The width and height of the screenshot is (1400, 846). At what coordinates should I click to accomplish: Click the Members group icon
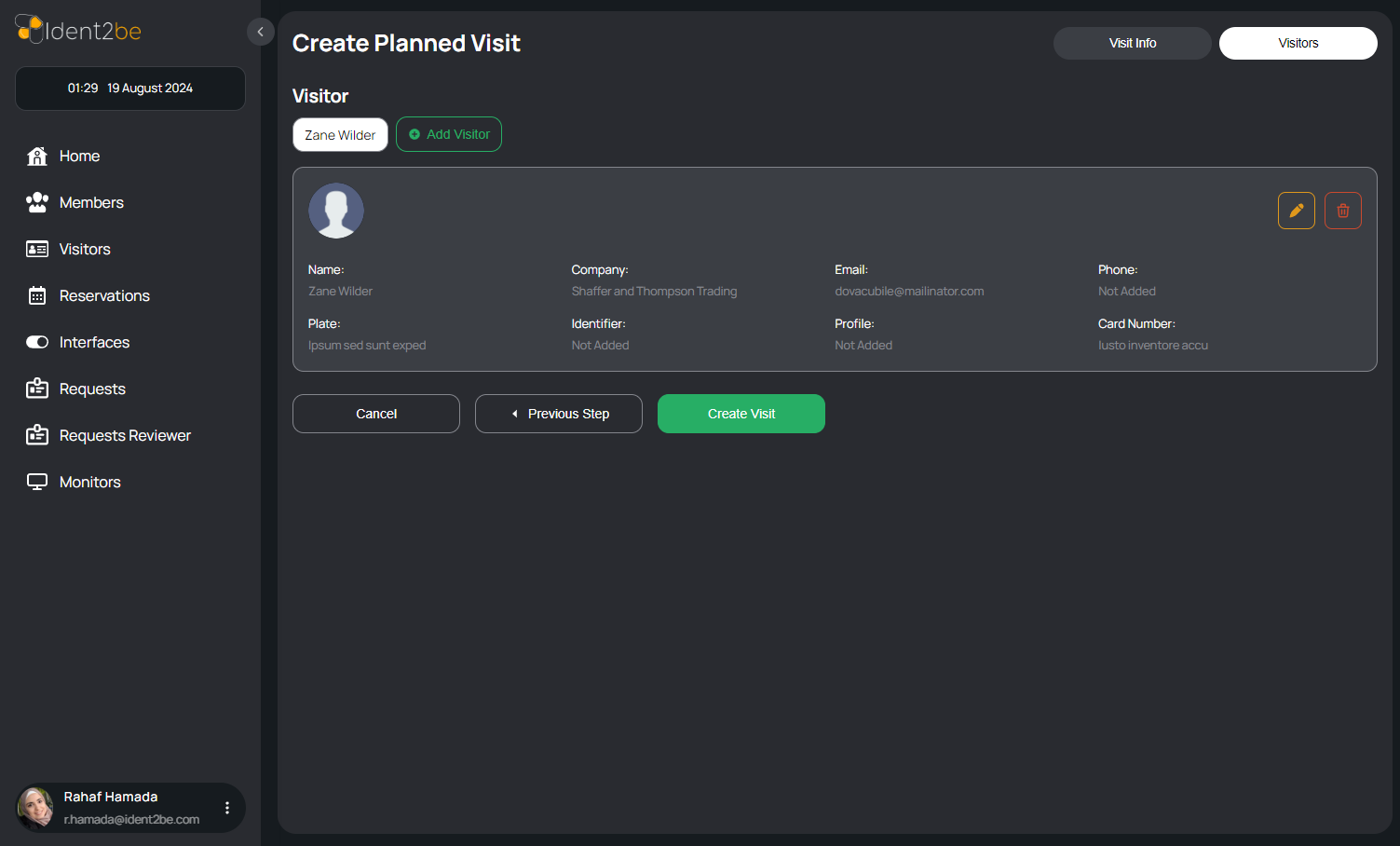click(x=37, y=202)
